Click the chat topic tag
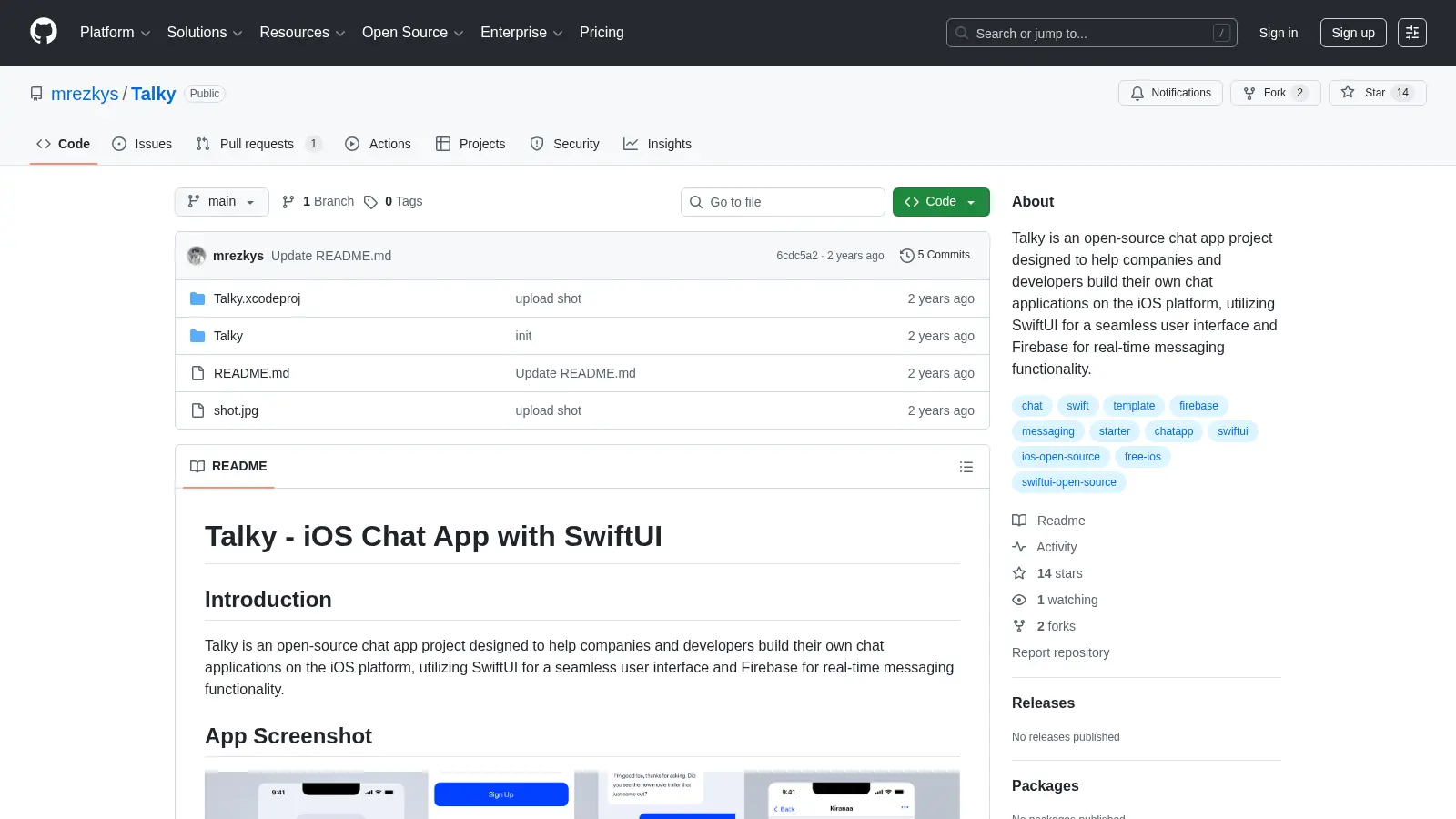The image size is (1456, 819). pos(1032,406)
